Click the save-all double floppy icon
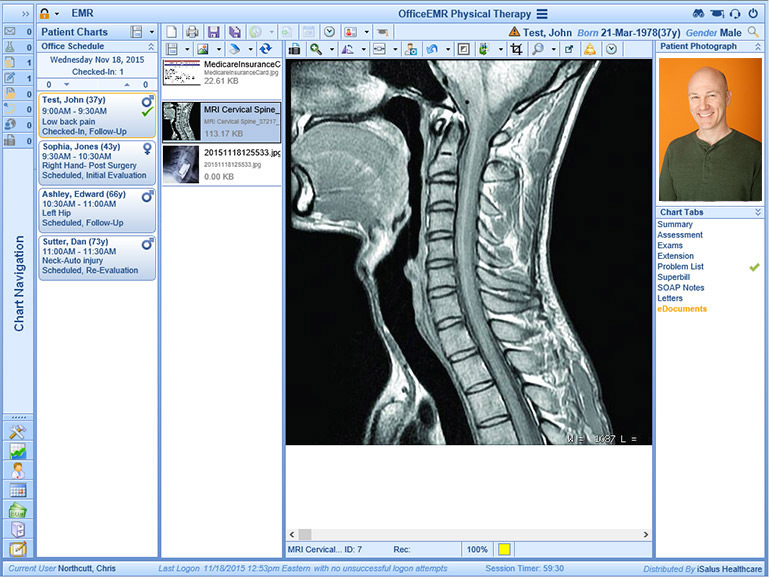Image resolution: width=769 pixels, height=578 pixels. (x=235, y=32)
